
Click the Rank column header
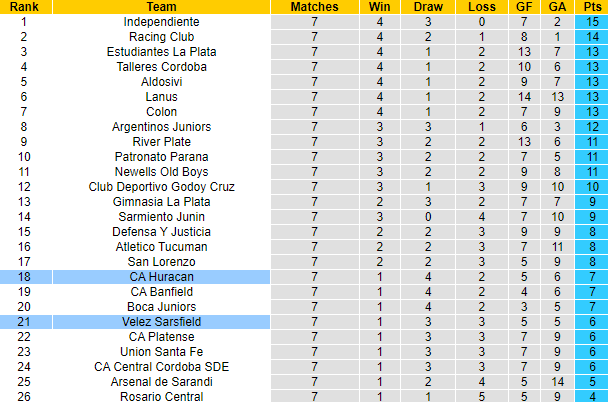(25, 6)
